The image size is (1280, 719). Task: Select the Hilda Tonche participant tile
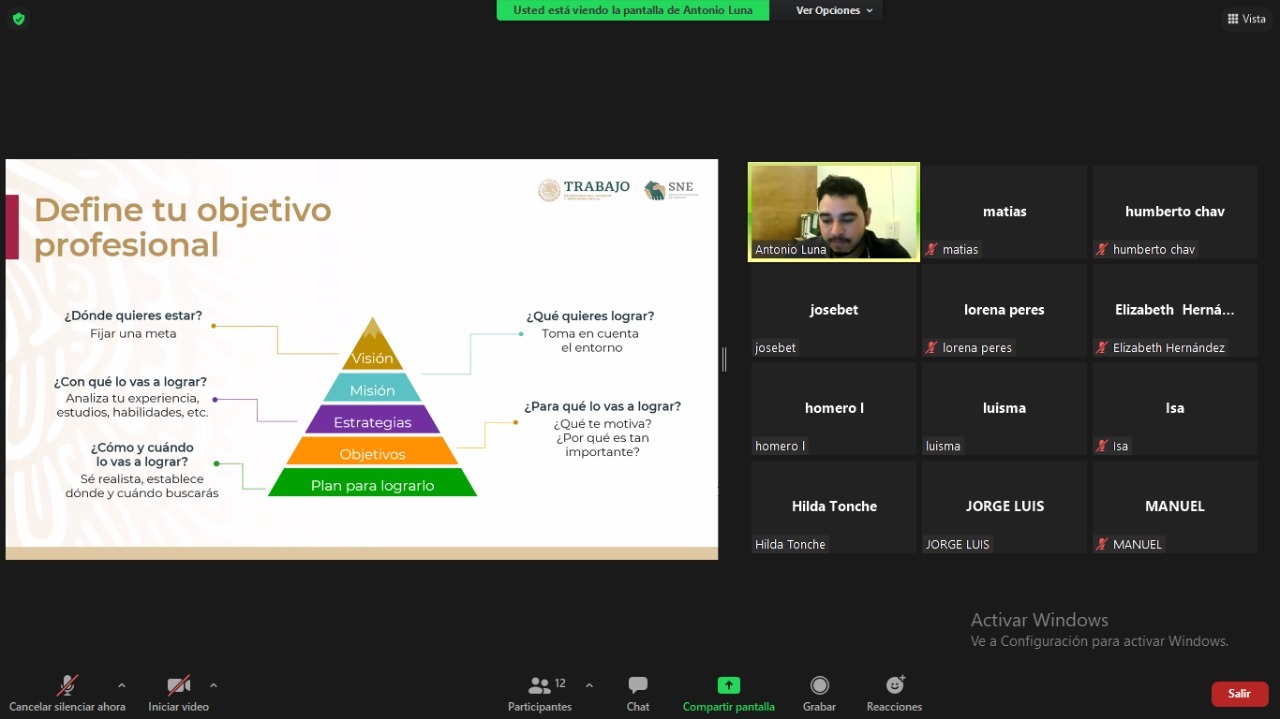pyautogui.click(x=833, y=507)
